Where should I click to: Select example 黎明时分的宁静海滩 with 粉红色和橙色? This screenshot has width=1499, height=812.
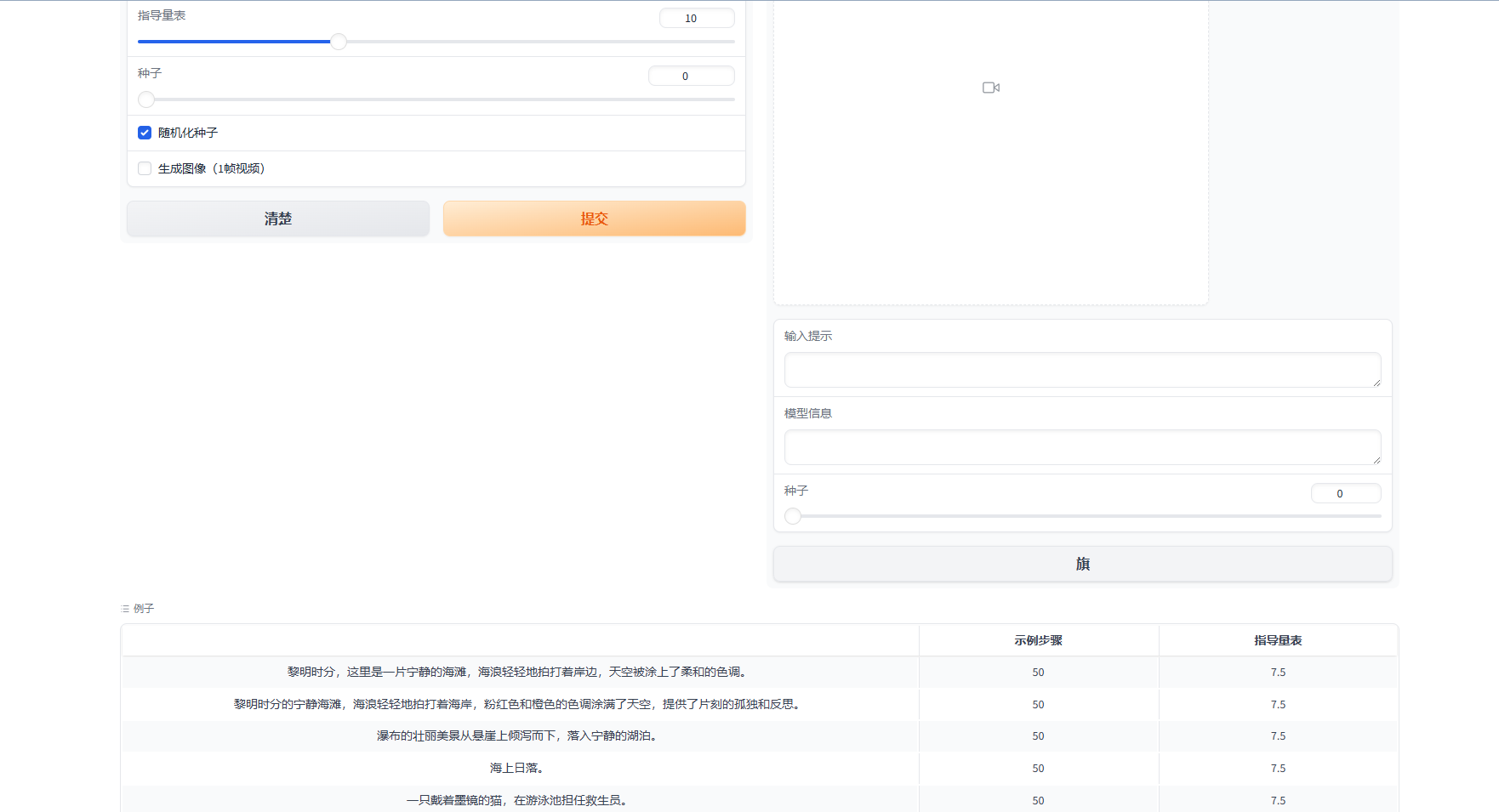tap(519, 704)
